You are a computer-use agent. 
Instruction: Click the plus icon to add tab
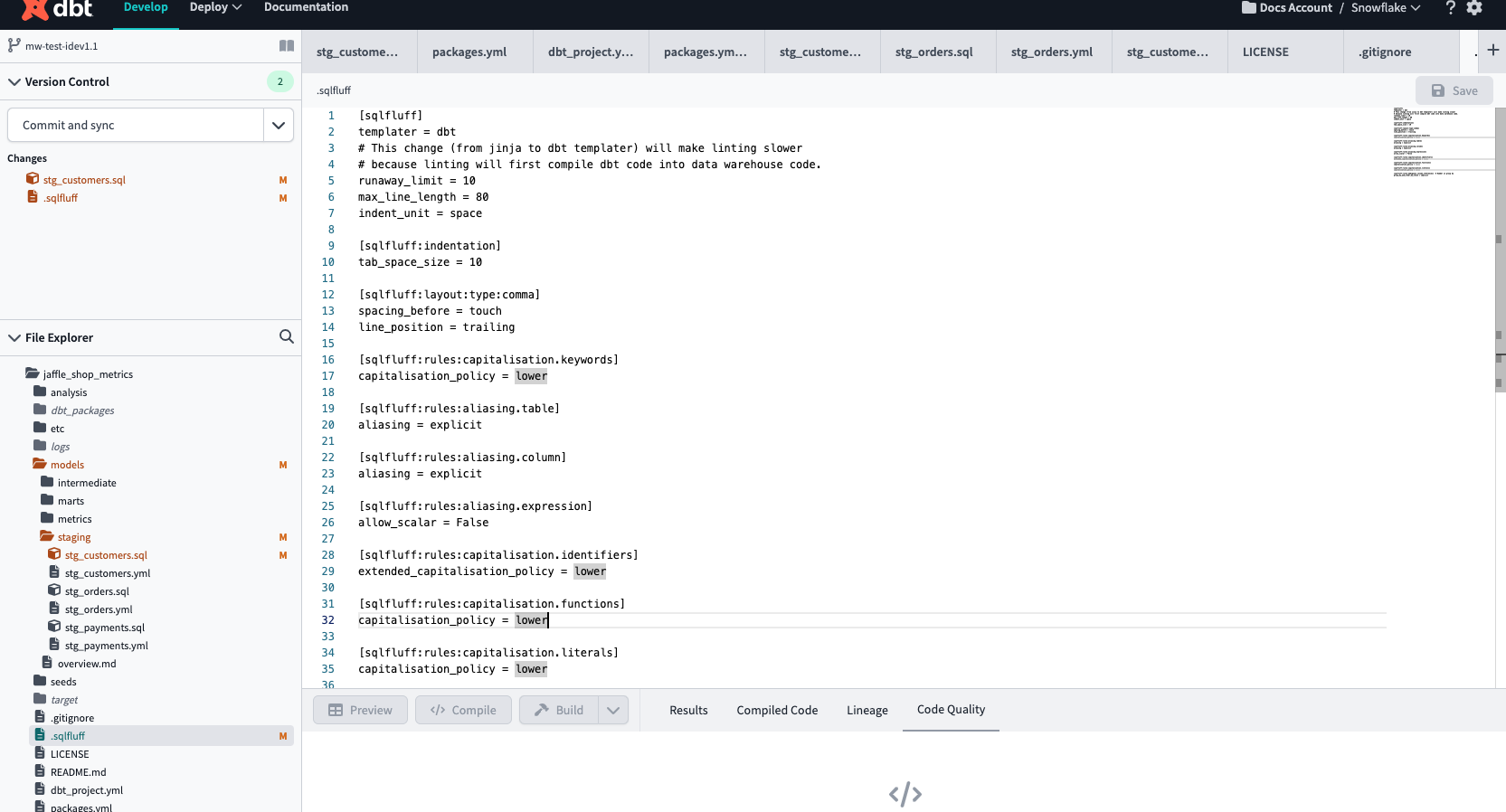1492,51
